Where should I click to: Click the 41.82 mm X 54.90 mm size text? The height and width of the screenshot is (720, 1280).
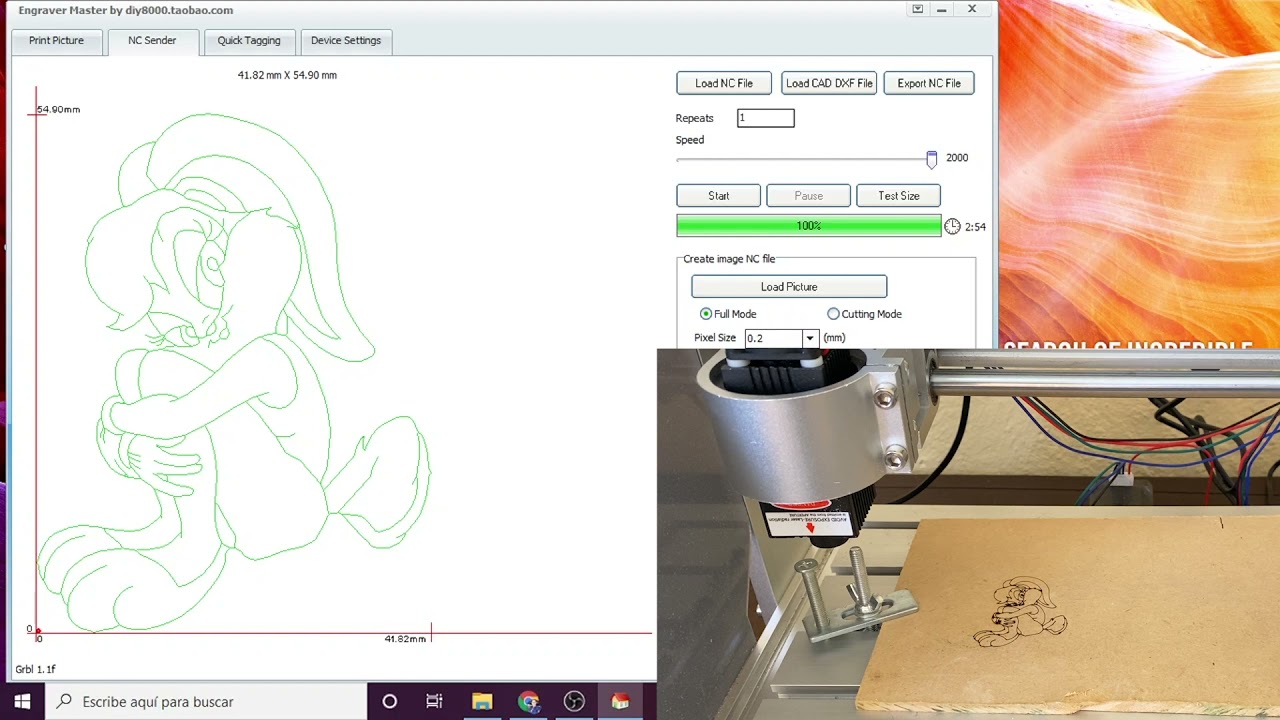(287, 75)
